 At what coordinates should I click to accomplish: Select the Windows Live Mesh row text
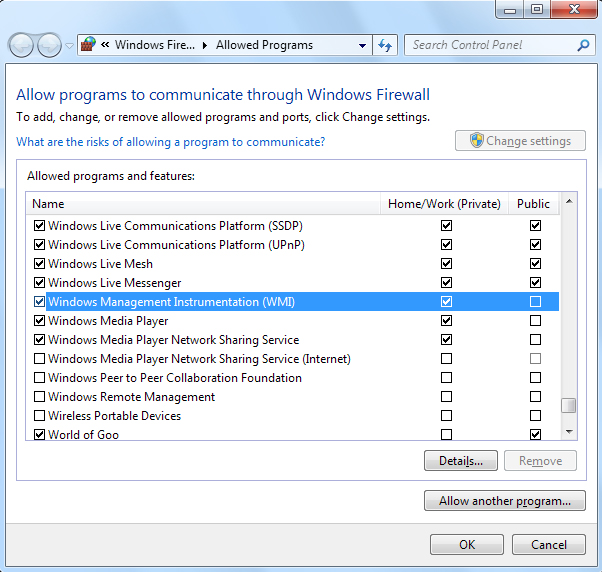tap(101, 264)
